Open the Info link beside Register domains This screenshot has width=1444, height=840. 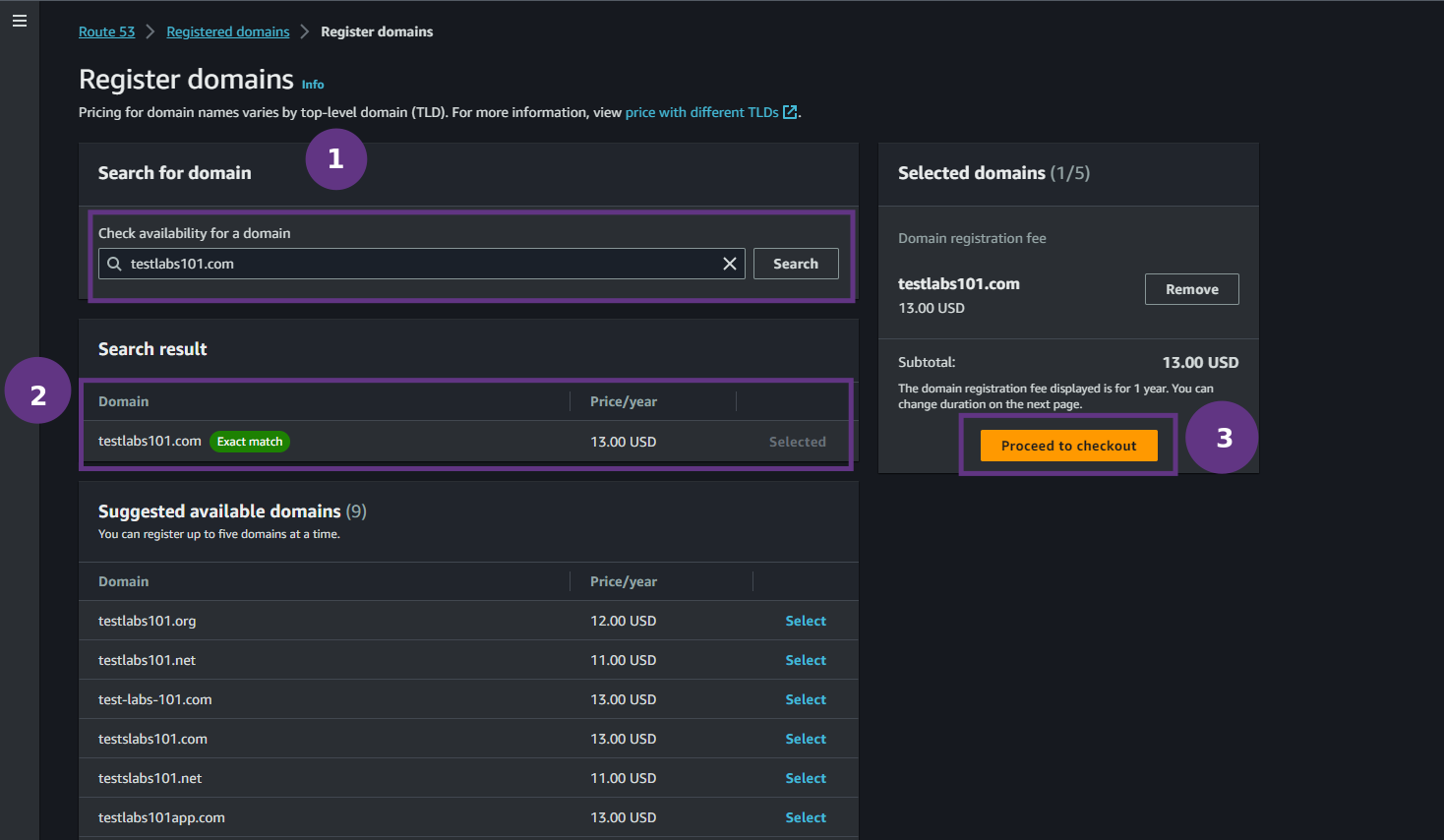pyautogui.click(x=312, y=84)
